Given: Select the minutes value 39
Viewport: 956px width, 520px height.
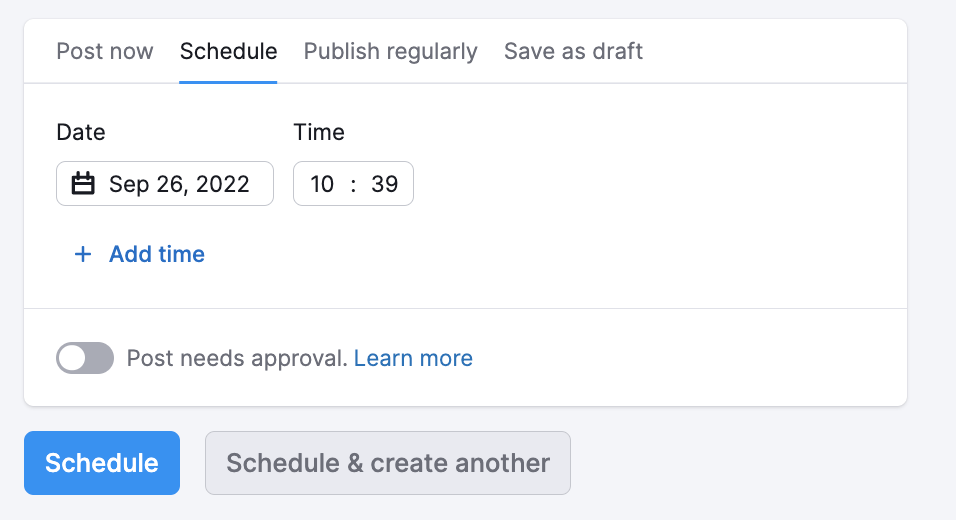Looking at the screenshot, I should coord(385,183).
